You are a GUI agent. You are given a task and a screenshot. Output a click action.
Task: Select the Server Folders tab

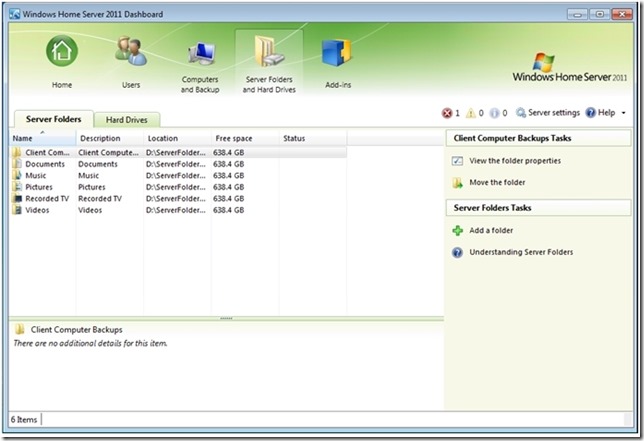(x=54, y=119)
